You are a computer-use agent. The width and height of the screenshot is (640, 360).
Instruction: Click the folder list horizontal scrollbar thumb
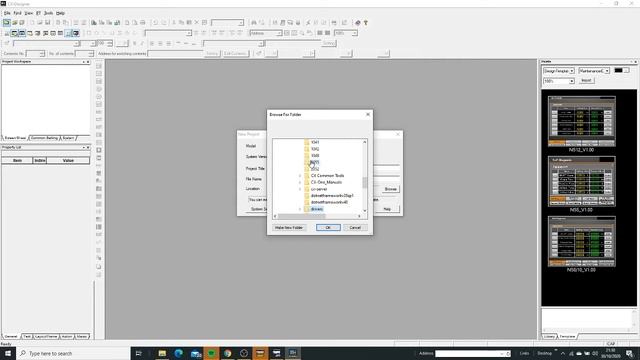tap(302, 216)
